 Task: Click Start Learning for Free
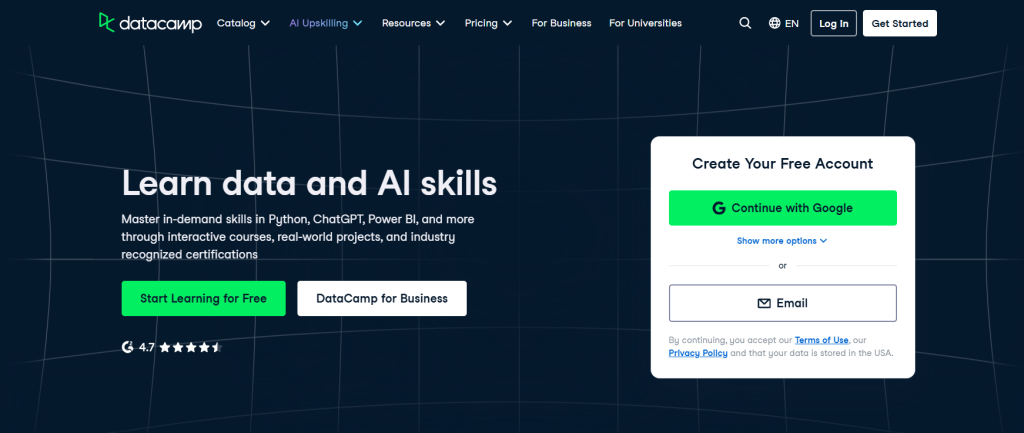(x=203, y=298)
